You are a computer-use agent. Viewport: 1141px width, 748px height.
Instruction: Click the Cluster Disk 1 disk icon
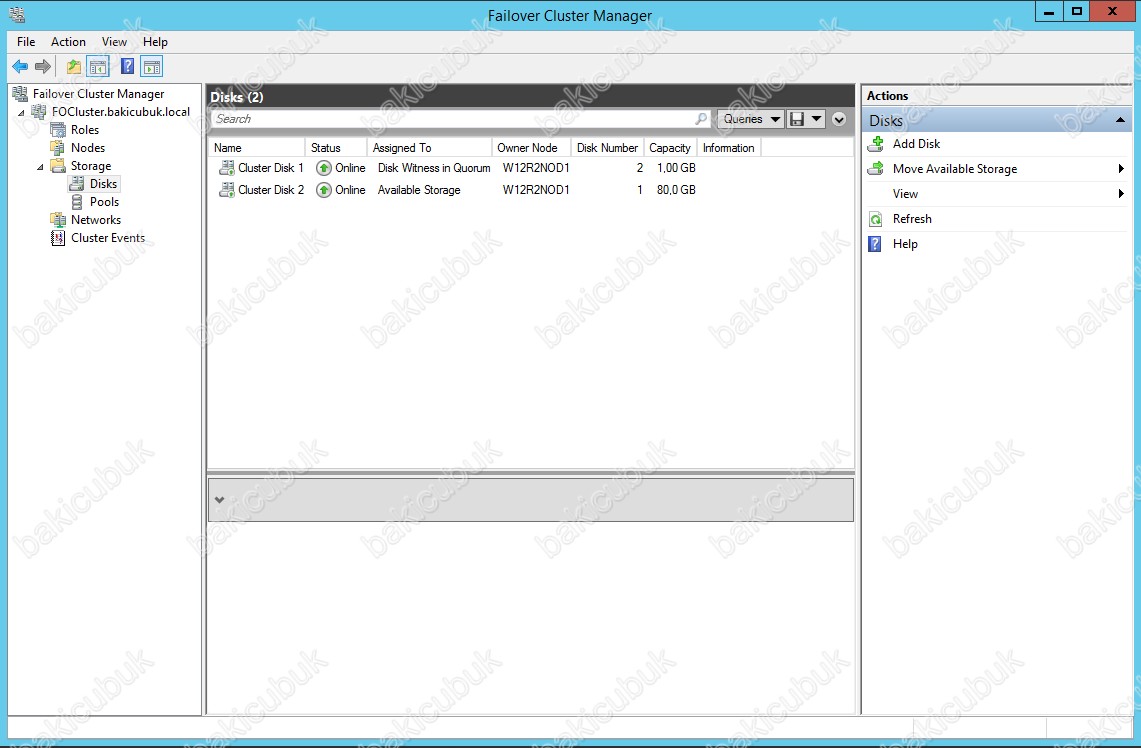point(227,168)
